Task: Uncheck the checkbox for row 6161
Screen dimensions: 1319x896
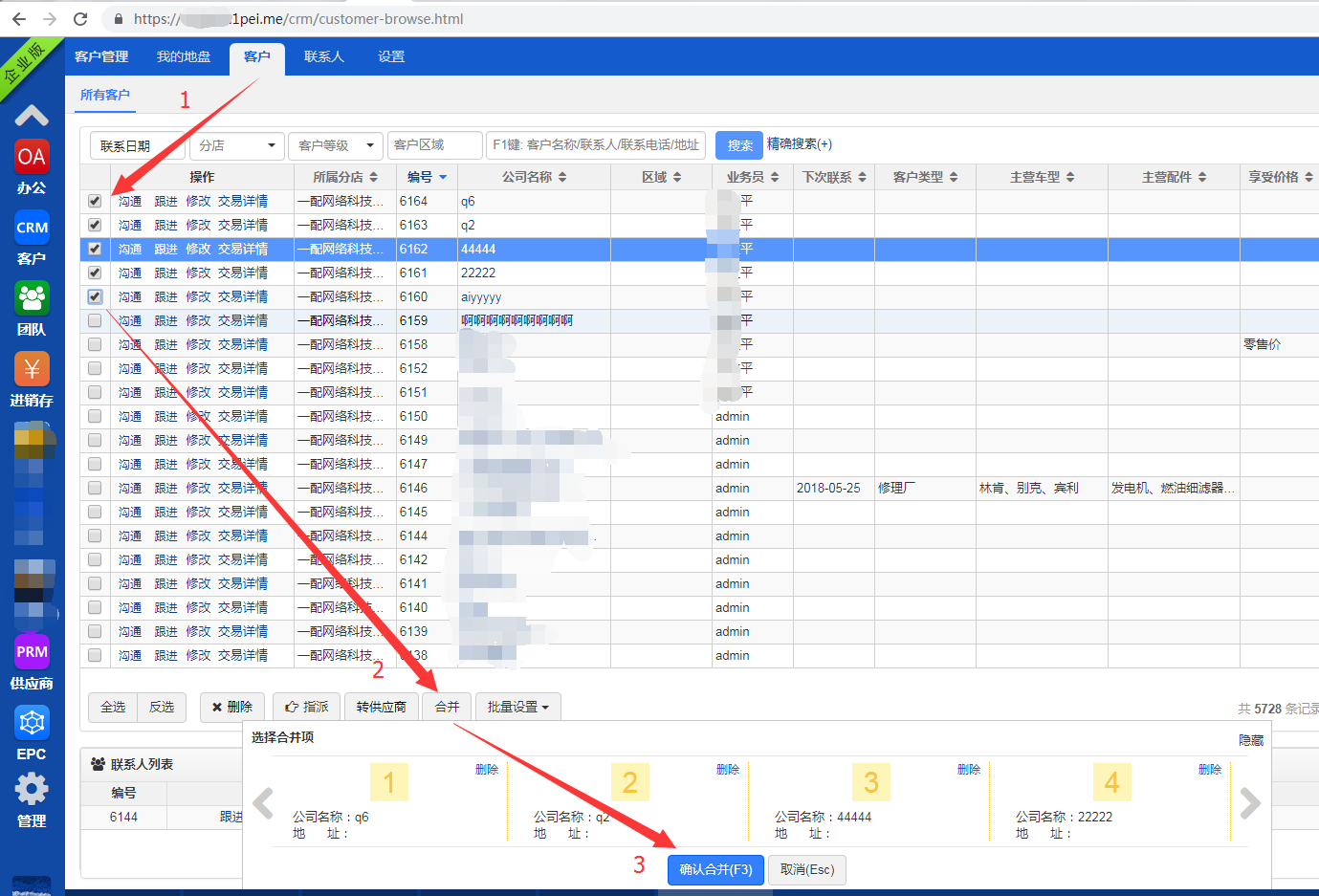Action: click(x=95, y=273)
